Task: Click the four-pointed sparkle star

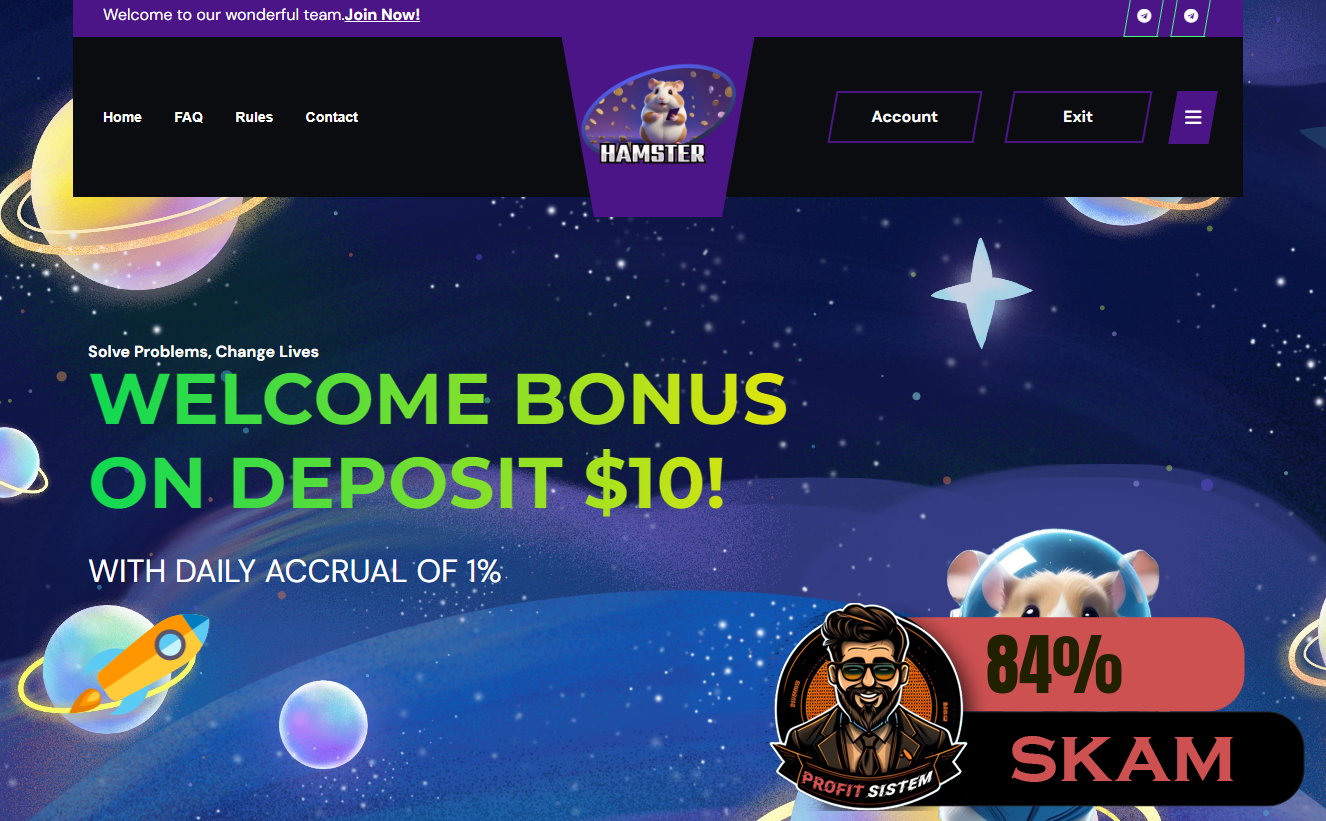Action: 981,293
